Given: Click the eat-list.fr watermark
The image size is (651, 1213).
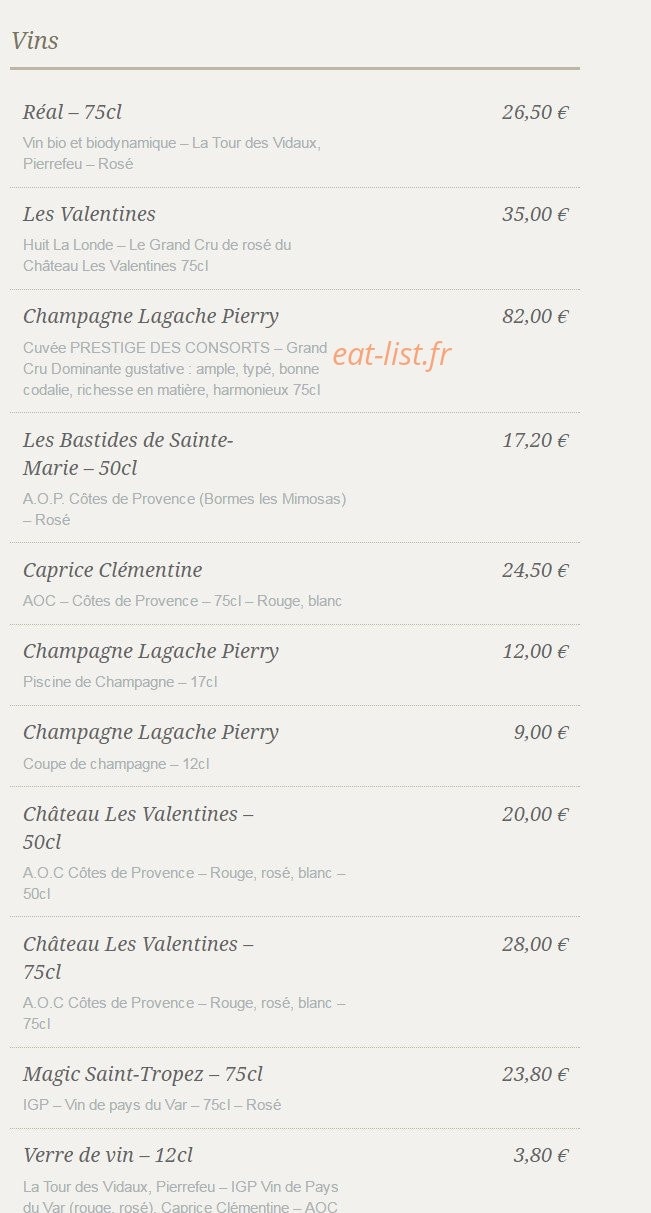Looking at the screenshot, I should [392, 354].
